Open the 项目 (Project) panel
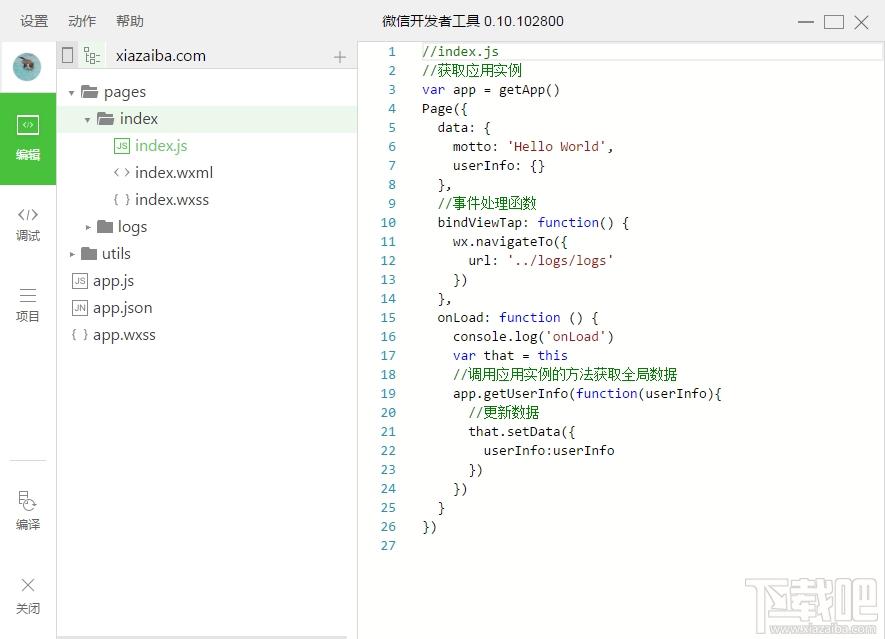885x639 pixels. coord(28,305)
